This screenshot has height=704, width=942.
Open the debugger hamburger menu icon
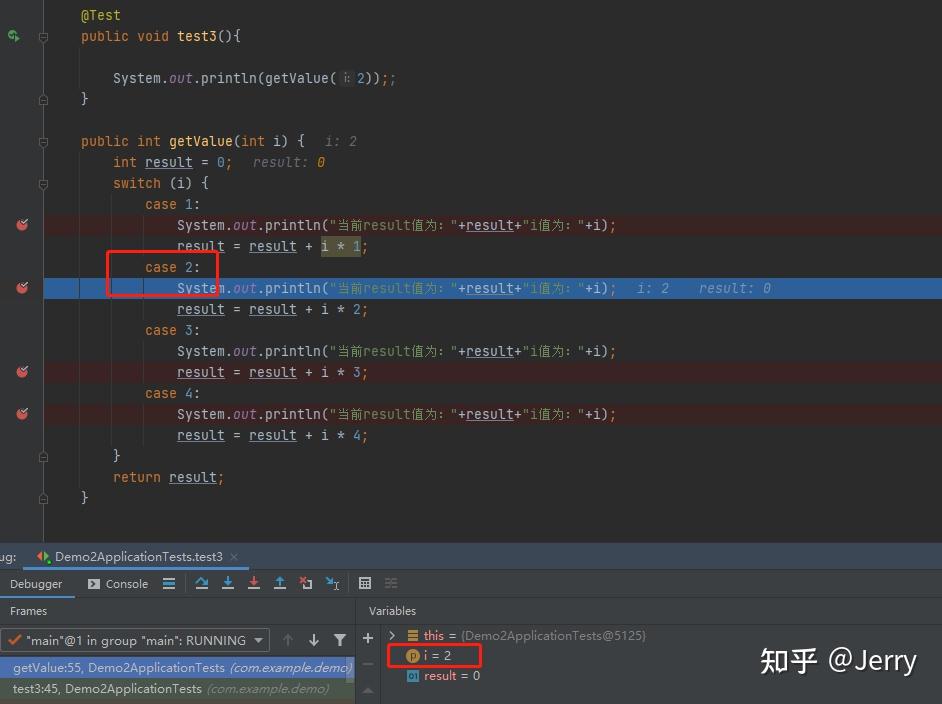click(168, 583)
